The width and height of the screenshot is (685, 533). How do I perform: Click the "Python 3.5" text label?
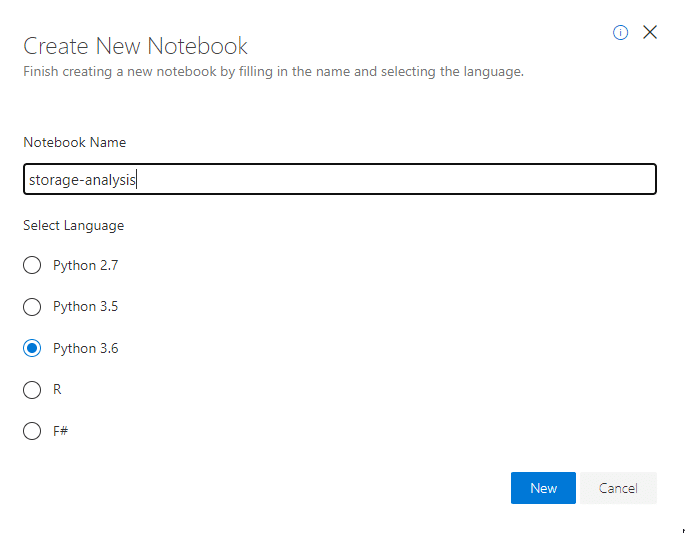86,307
